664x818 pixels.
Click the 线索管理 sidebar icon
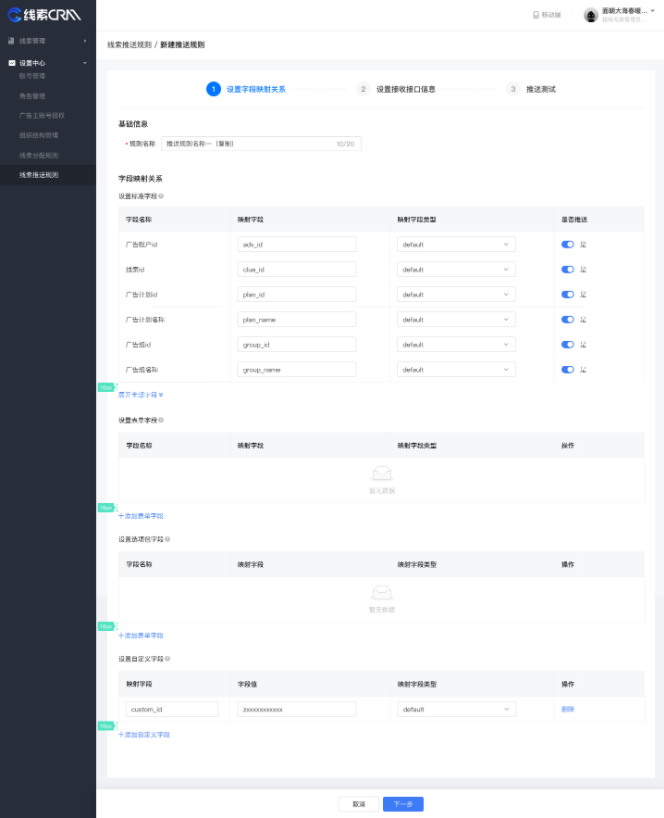tap(12, 41)
